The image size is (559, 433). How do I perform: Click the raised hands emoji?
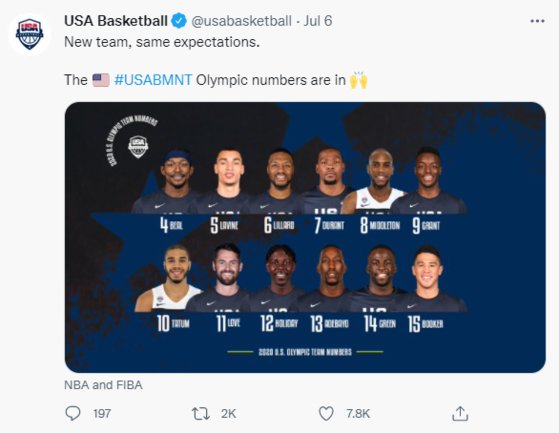[358, 80]
